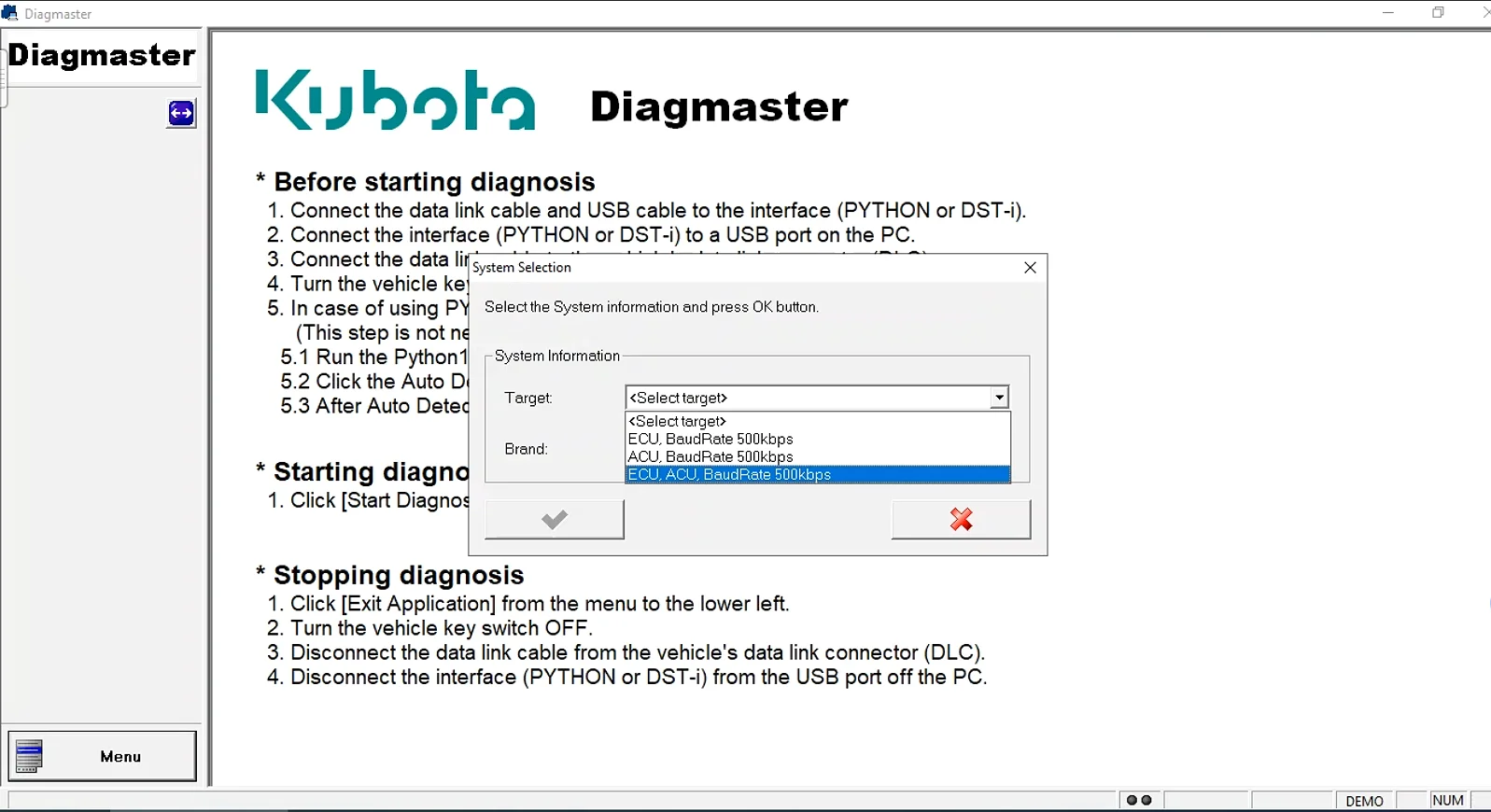Confirm selection with the green checkmark button
Screen dimensions: 1491x812
click(555, 519)
